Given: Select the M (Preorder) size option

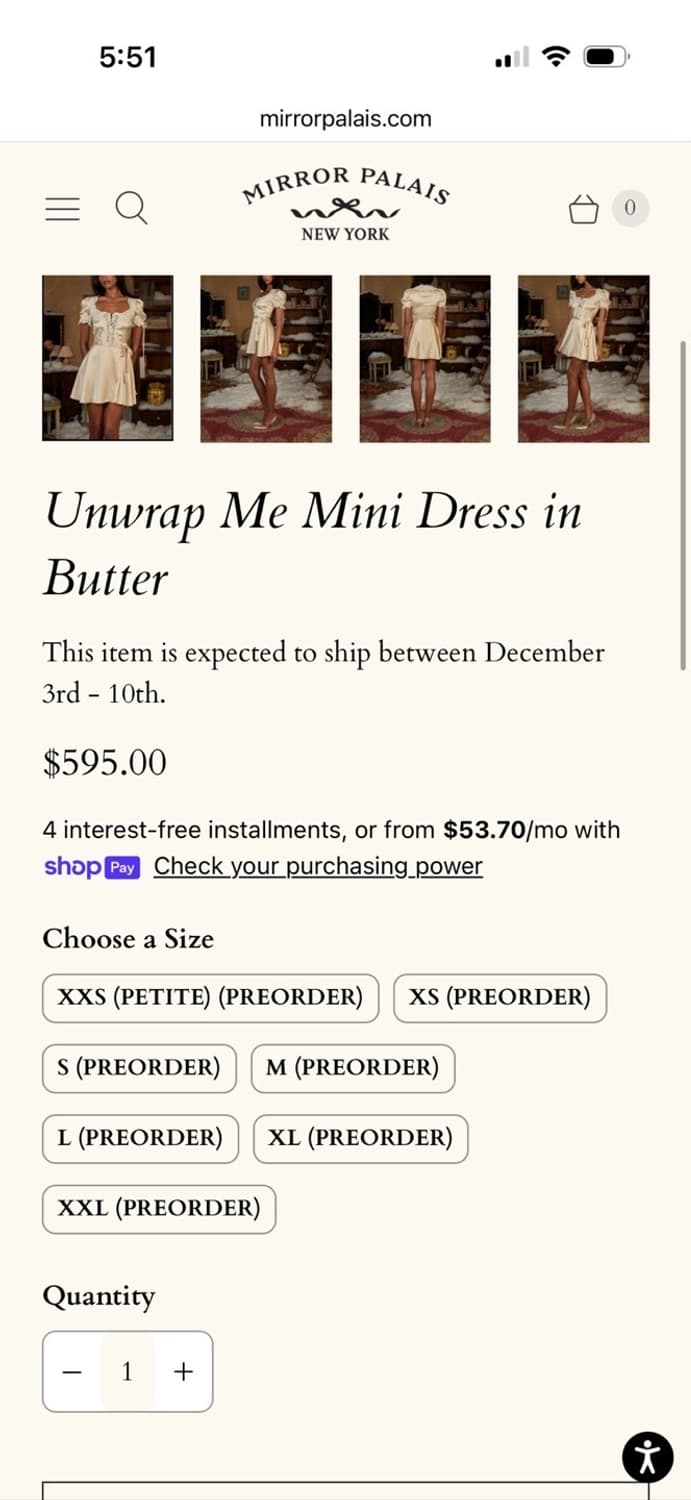Looking at the screenshot, I should click(352, 1067).
